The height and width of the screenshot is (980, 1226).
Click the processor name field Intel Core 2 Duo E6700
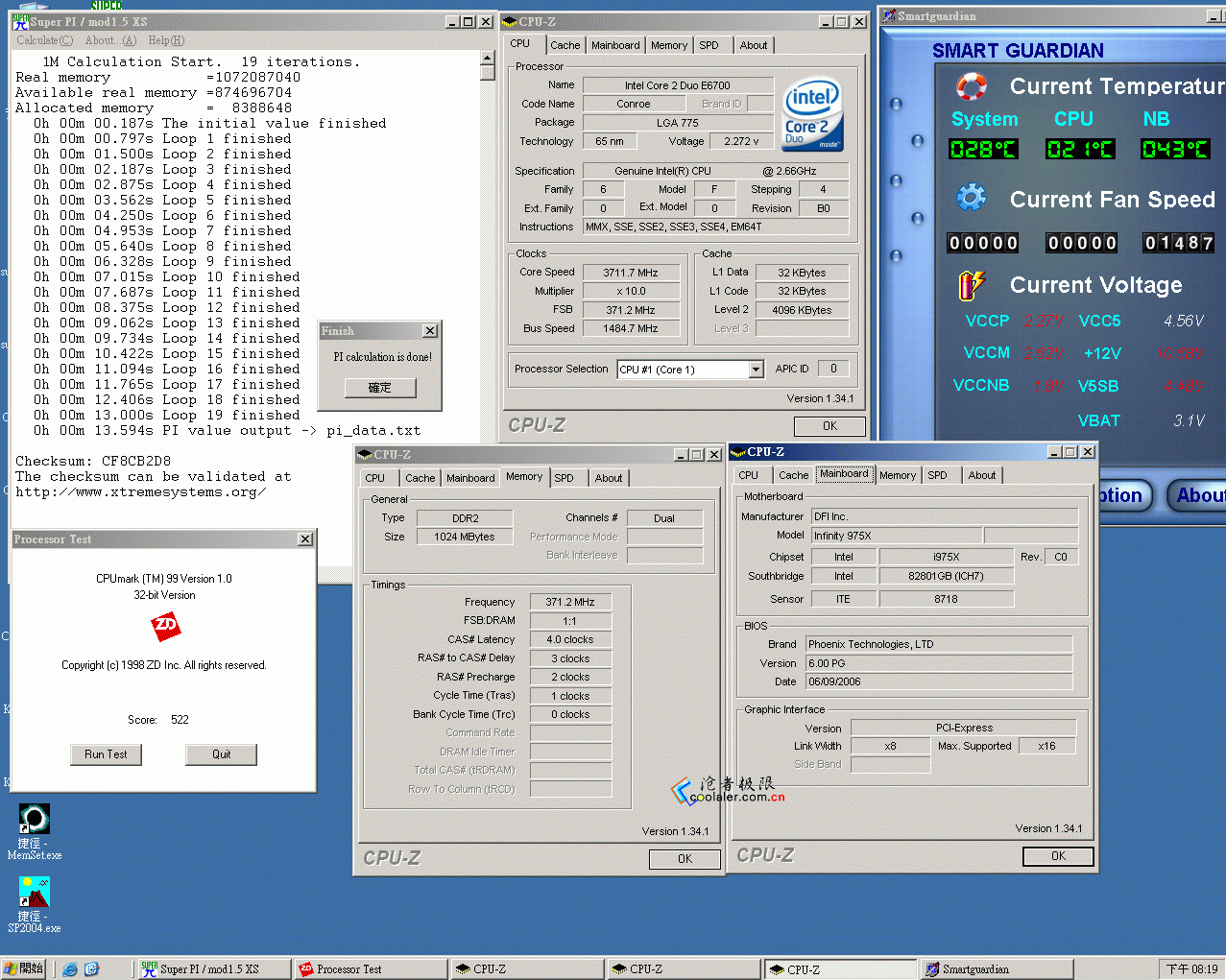point(678,85)
